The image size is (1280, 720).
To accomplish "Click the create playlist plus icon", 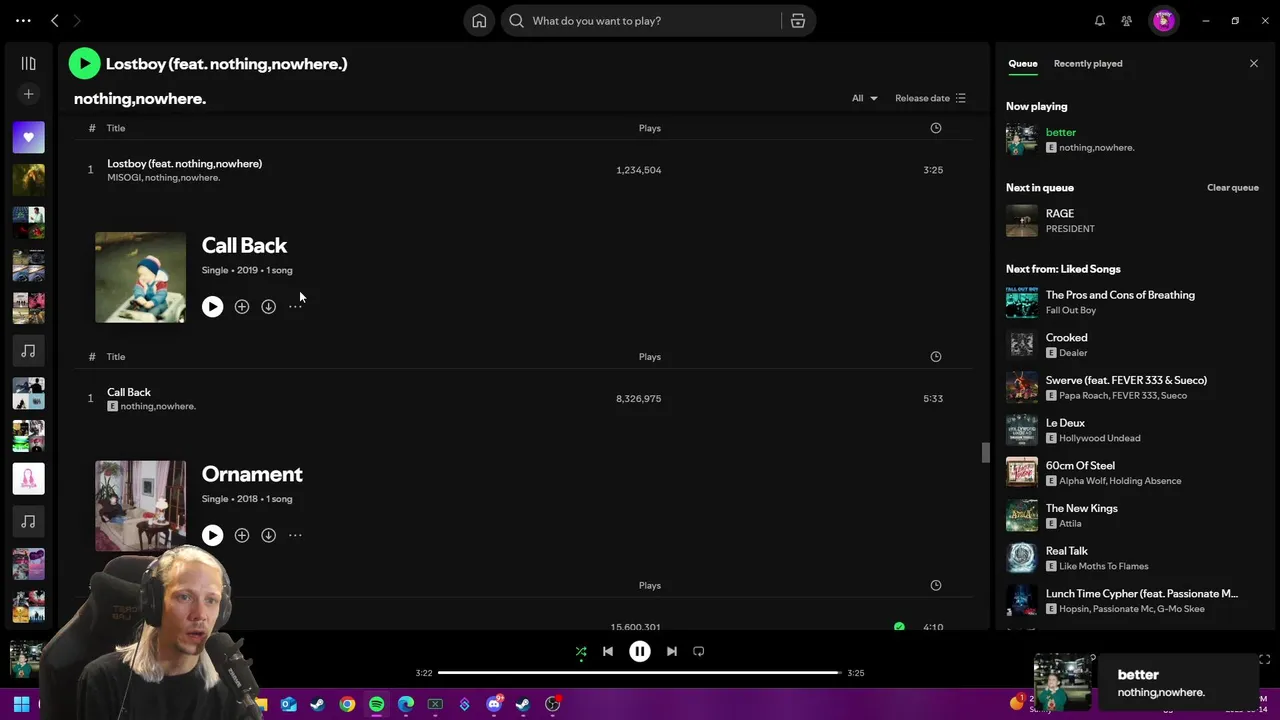I will click(x=28, y=94).
